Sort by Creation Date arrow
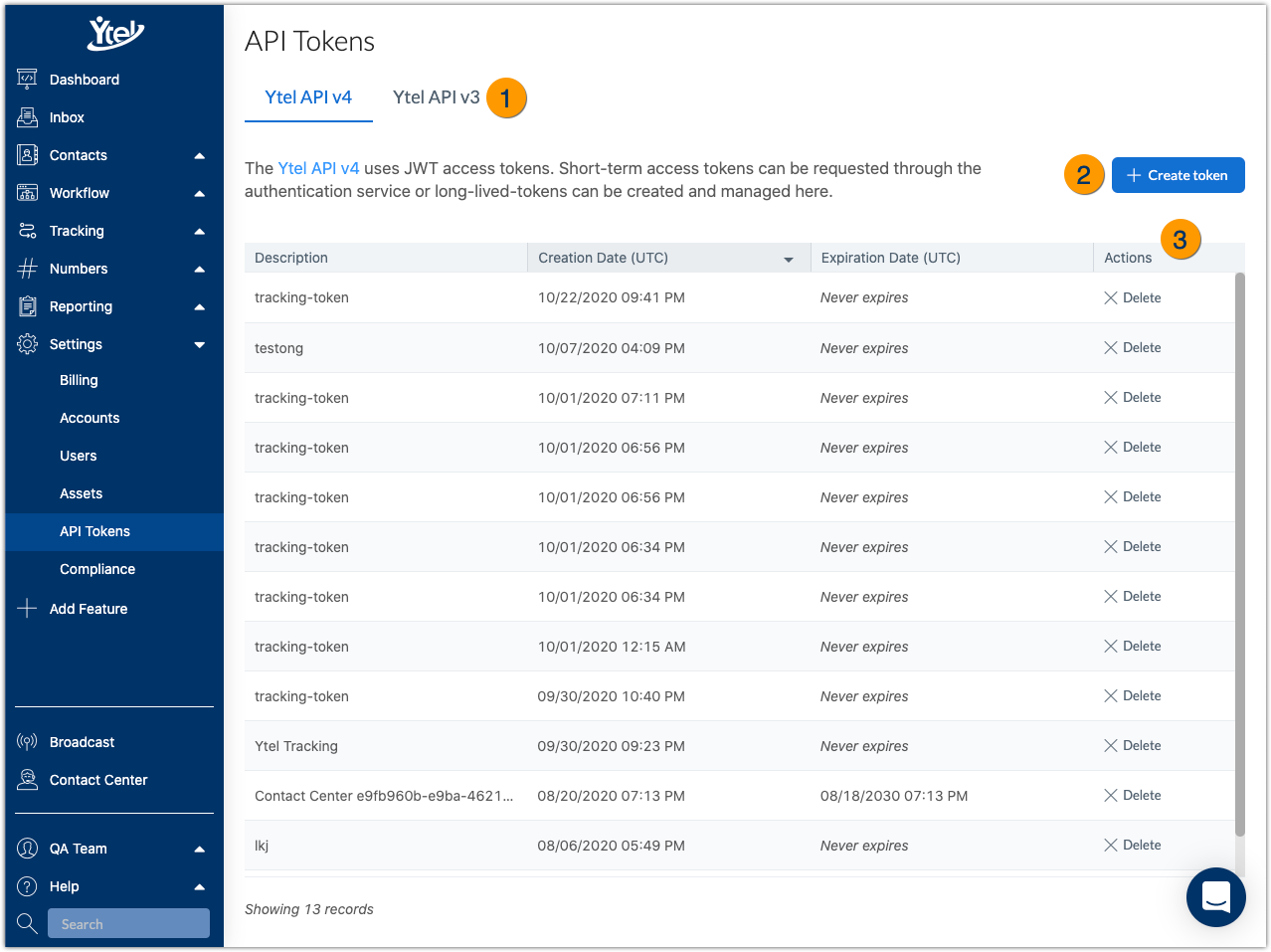This screenshot has height=952, width=1271. [x=789, y=260]
